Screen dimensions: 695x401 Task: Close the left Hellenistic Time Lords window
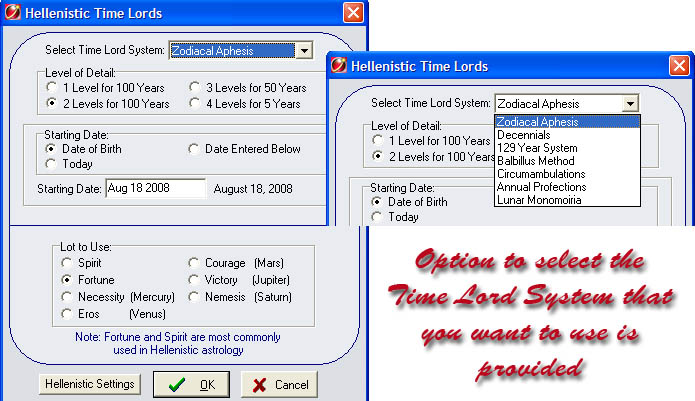pyautogui.click(x=353, y=13)
